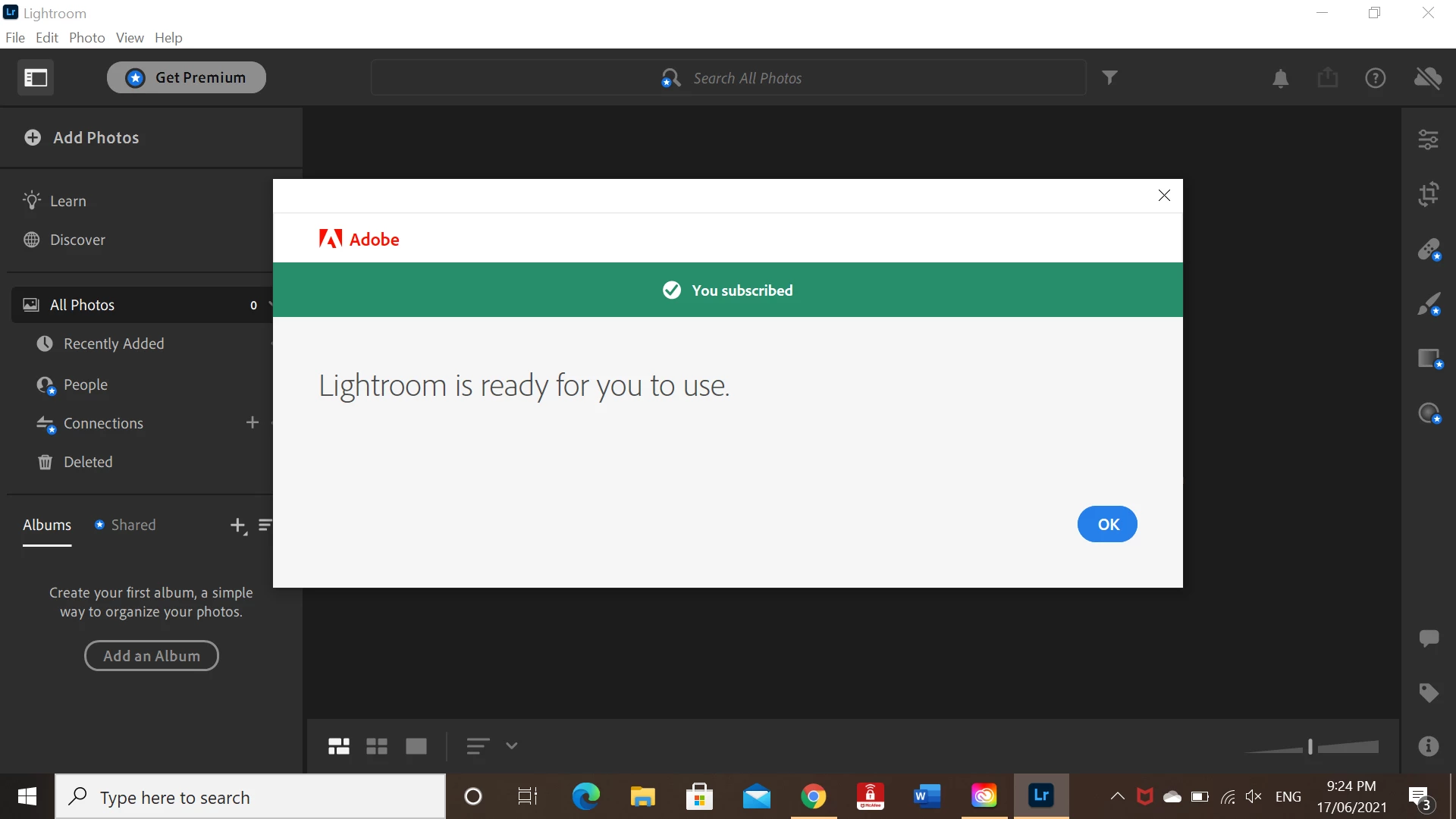
Task: Switch to the Shared tab
Action: (x=133, y=525)
